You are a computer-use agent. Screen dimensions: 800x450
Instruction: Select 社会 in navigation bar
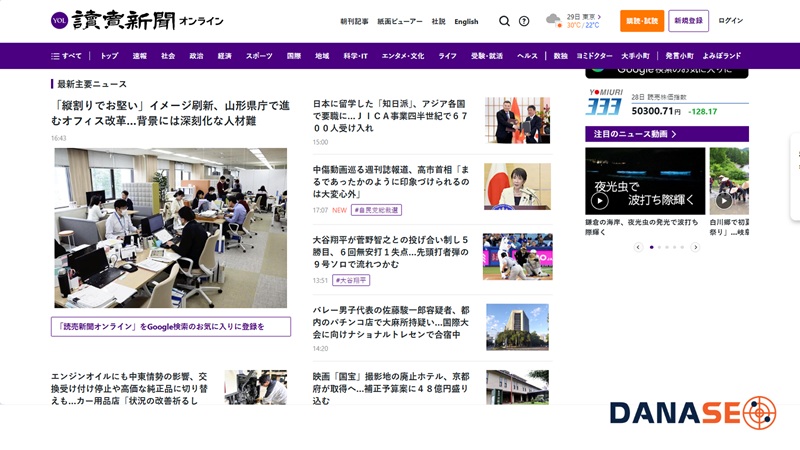coord(168,56)
